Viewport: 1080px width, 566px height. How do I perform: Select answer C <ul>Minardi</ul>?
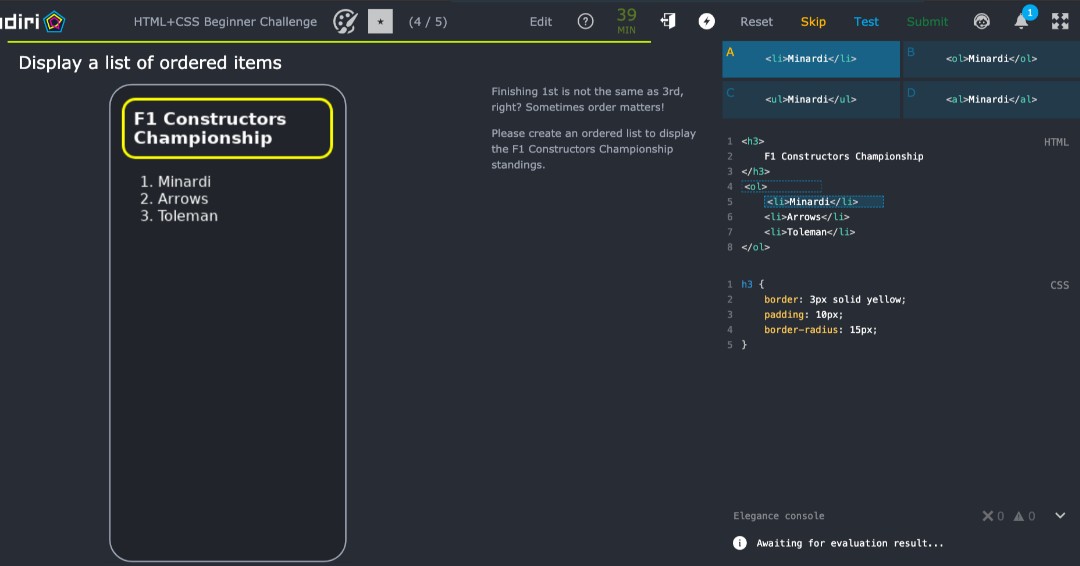tap(811, 99)
